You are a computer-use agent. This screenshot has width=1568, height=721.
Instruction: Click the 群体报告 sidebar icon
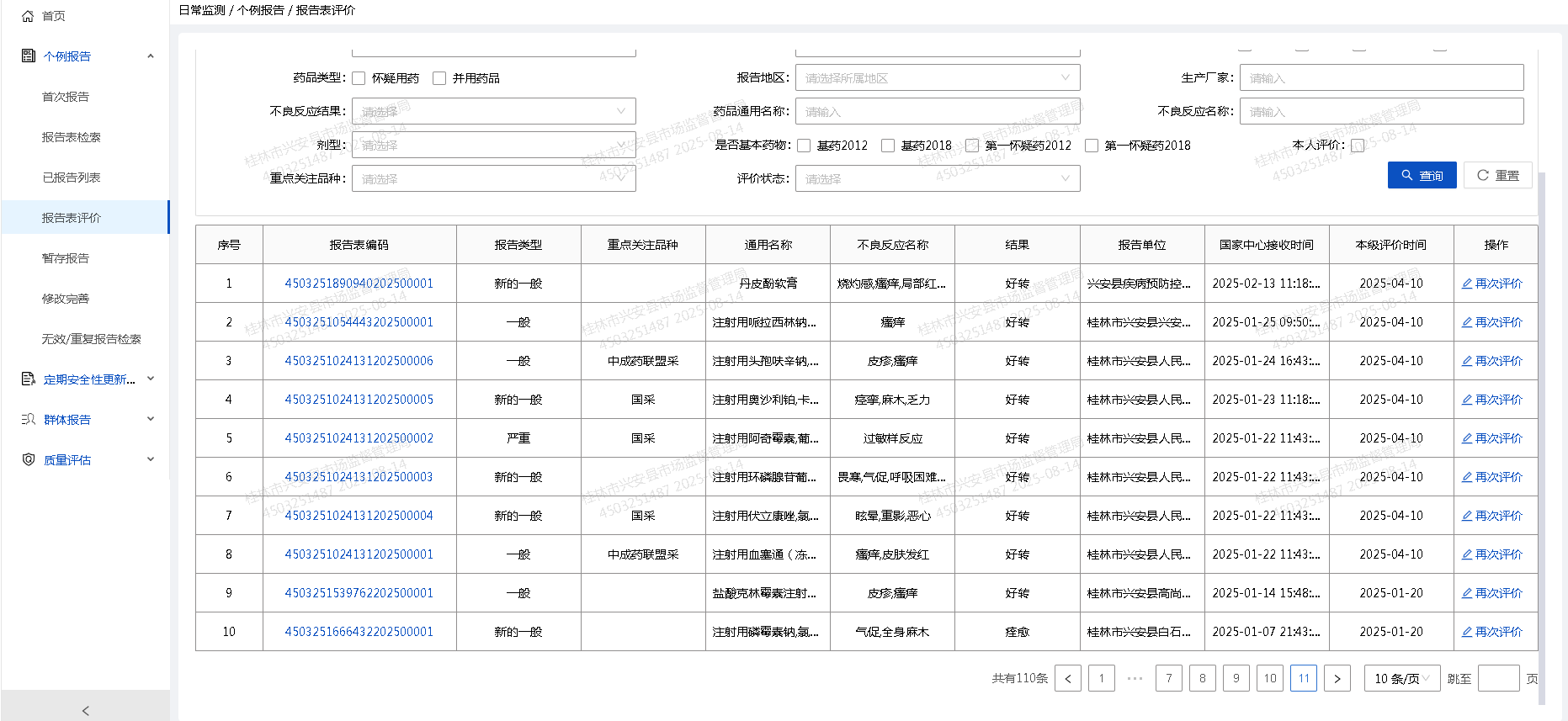29,420
